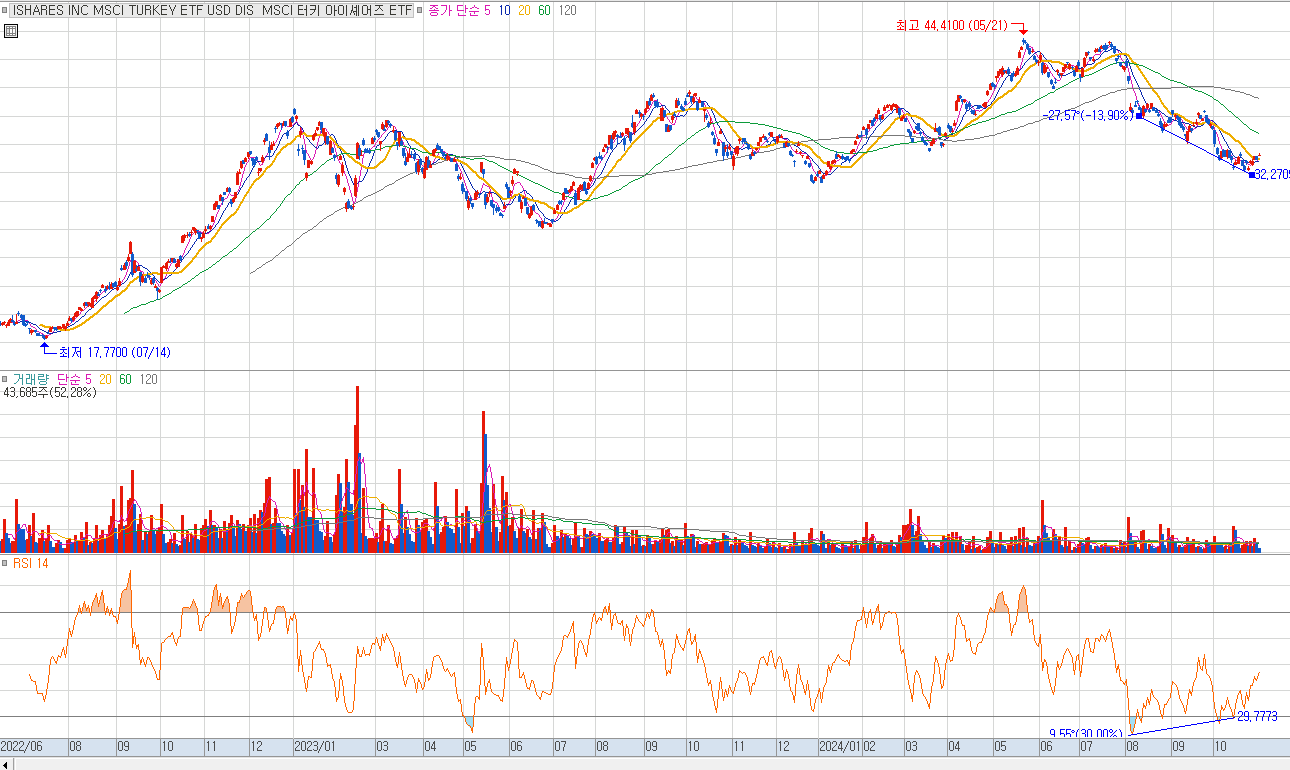Click the 29,7773 RSI value label
Screen dimensions: 1290x770
(x=1257, y=716)
